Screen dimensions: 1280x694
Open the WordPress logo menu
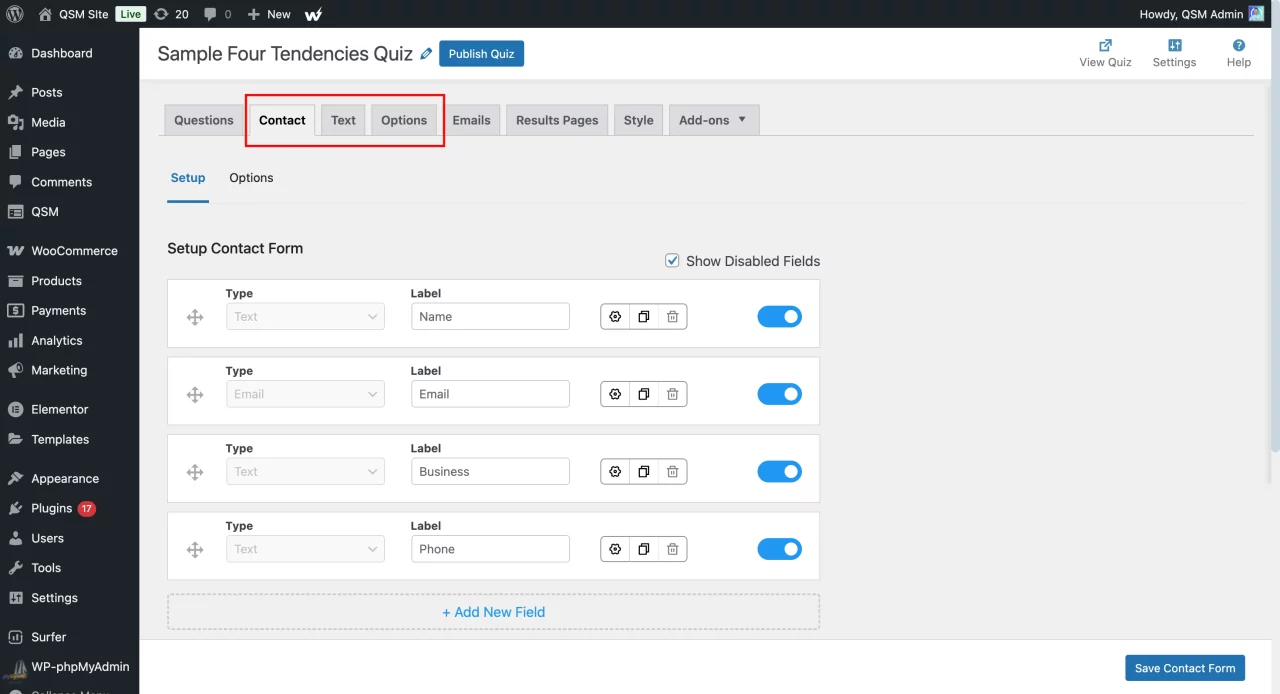tap(14, 14)
